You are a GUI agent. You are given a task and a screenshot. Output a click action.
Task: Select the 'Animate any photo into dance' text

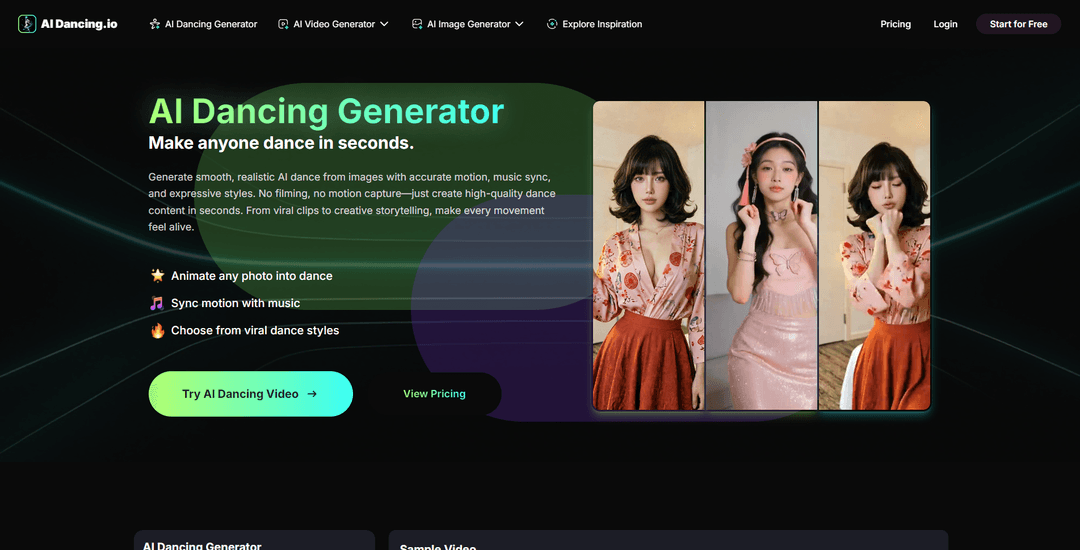click(x=251, y=276)
